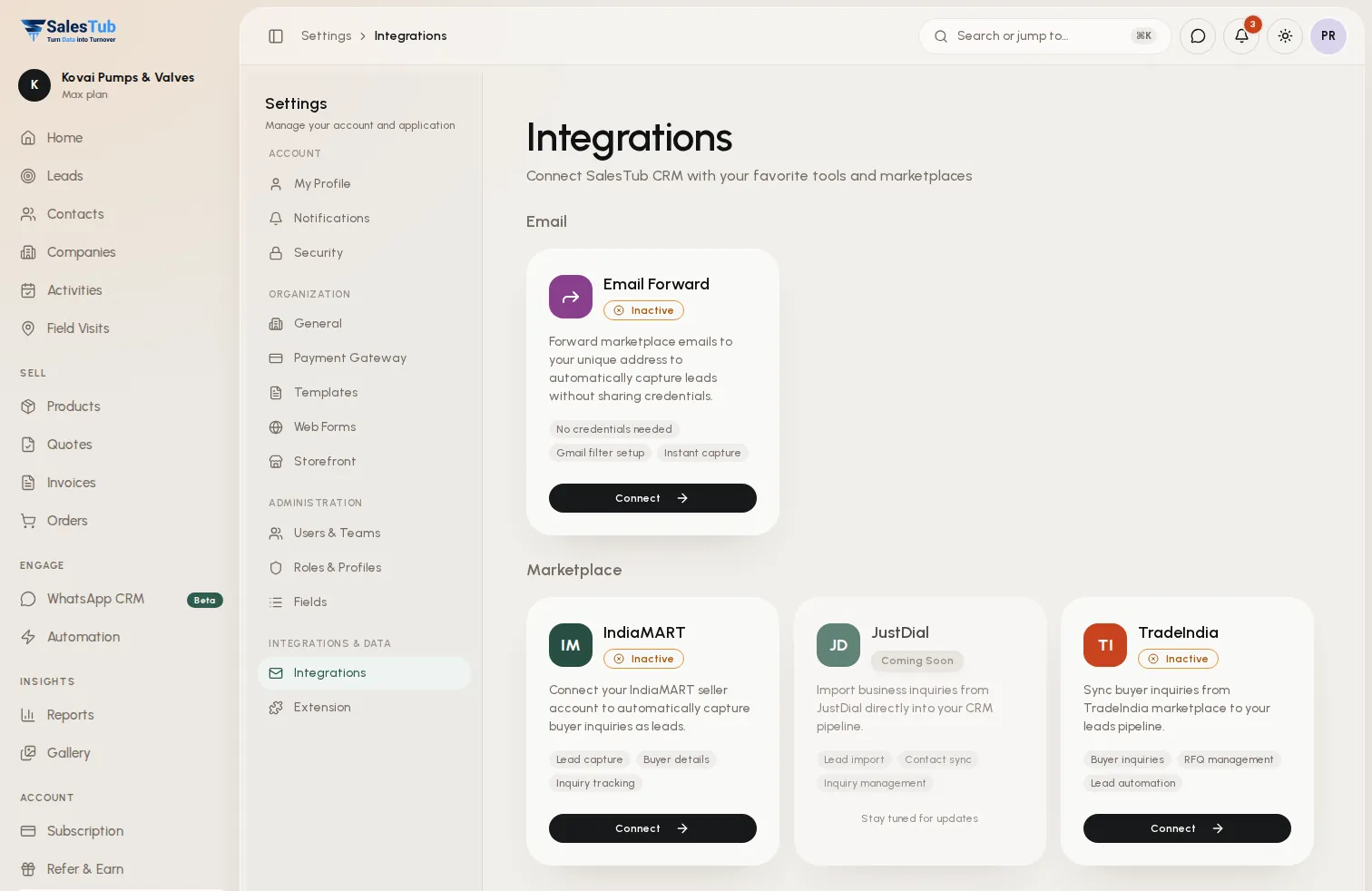Open Subscription under Account
The image size is (1372, 891).
coord(120,831)
